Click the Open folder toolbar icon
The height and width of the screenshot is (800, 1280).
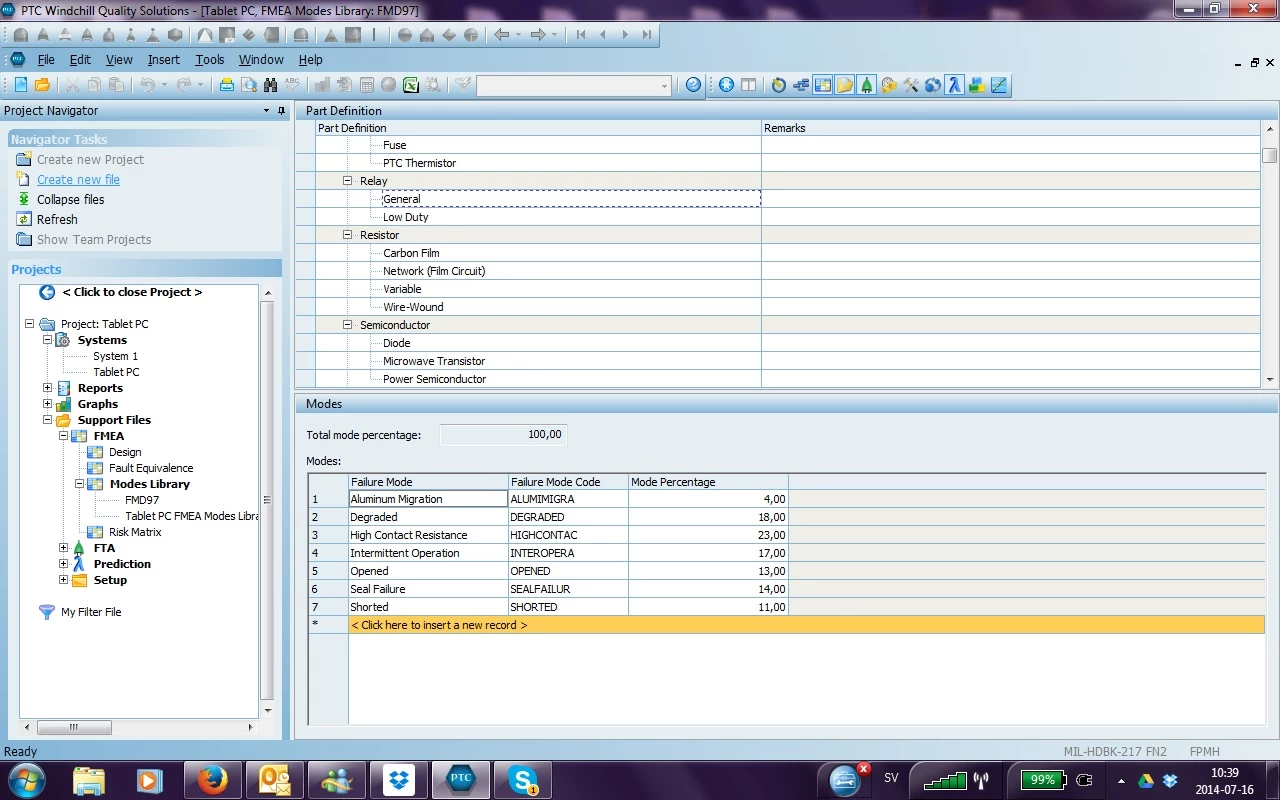(x=42, y=85)
